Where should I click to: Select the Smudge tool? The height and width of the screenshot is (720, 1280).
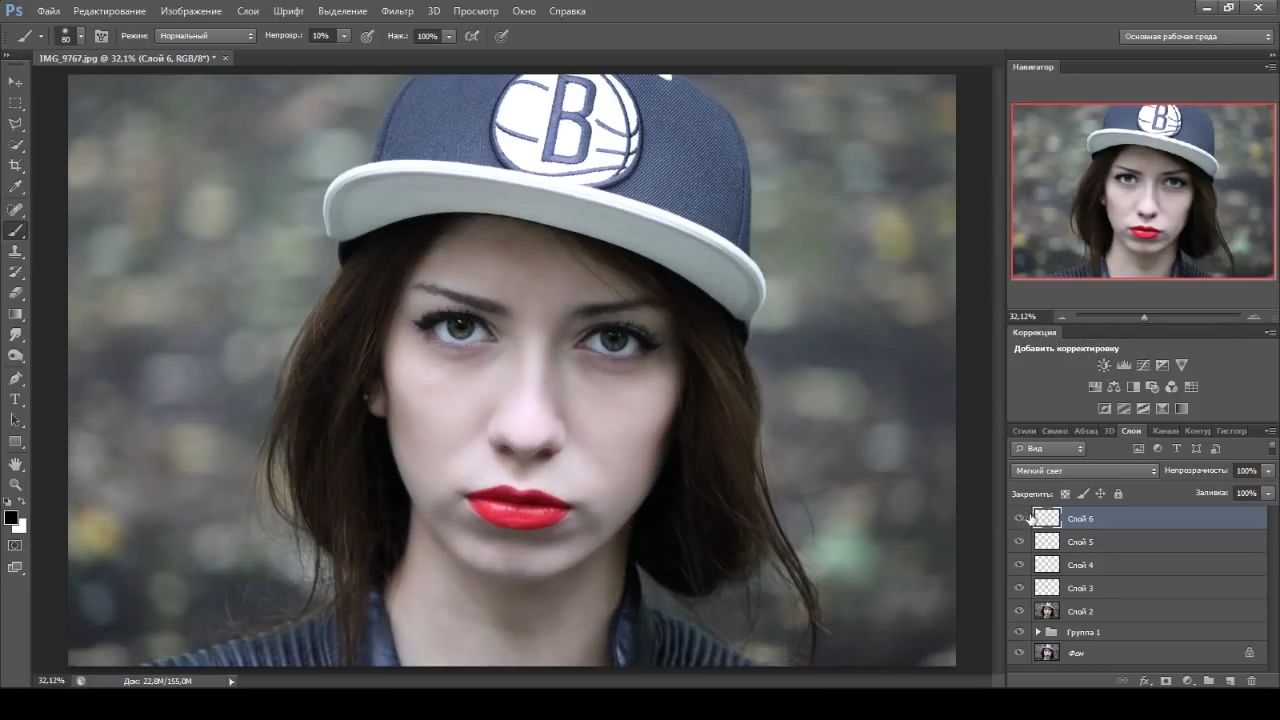pyautogui.click(x=16, y=335)
